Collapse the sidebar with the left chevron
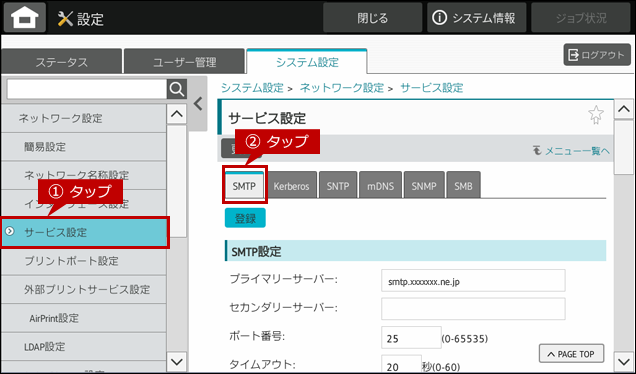This screenshot has height=374, width=636. coord(198,104)
